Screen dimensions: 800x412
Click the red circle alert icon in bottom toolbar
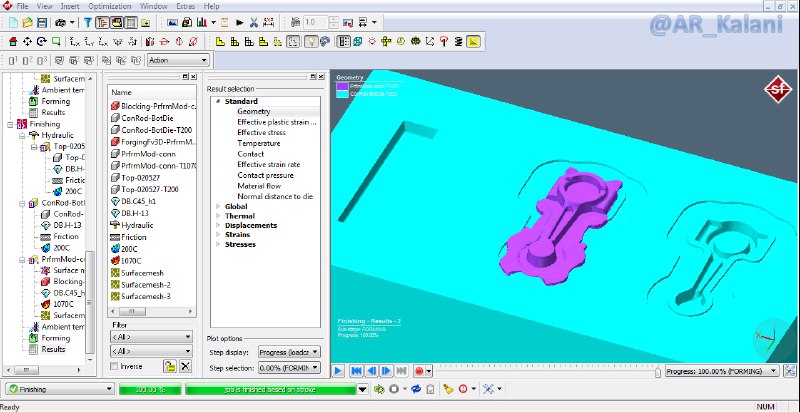pyautogui.click(x=463, y=389)
